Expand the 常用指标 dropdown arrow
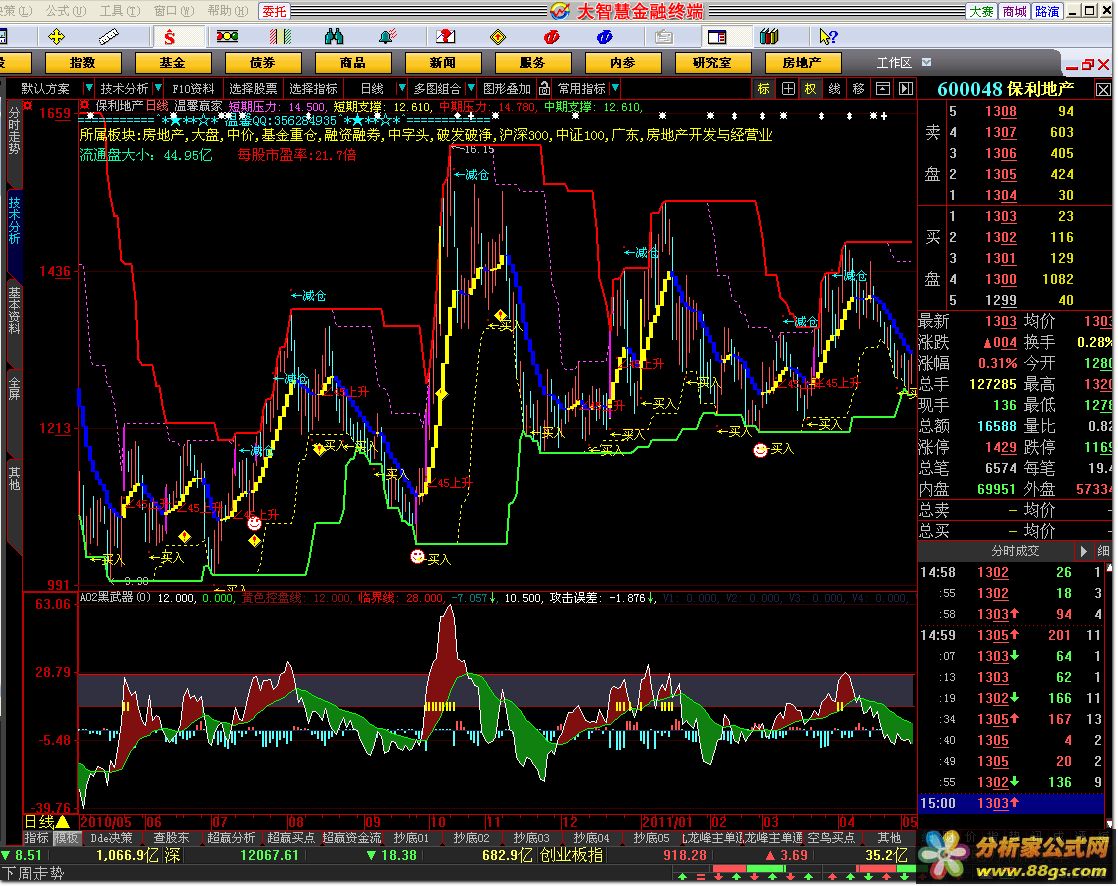The height and width of the screenshot is (886, 1118). pyautogui.click(x=615, y=88)
